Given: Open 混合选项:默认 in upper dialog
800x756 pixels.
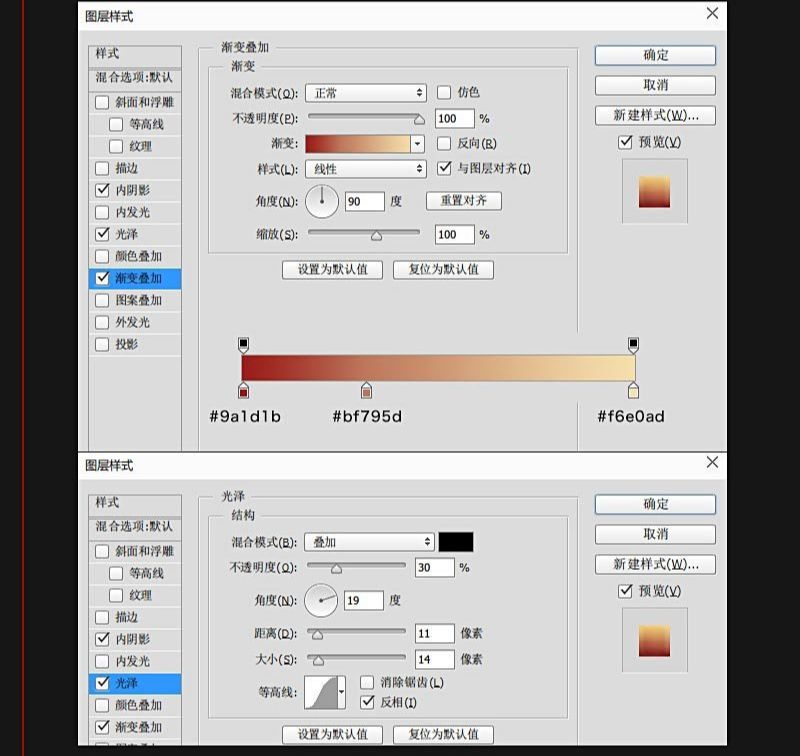Looking at the screenshot, I should pos(135,78).
